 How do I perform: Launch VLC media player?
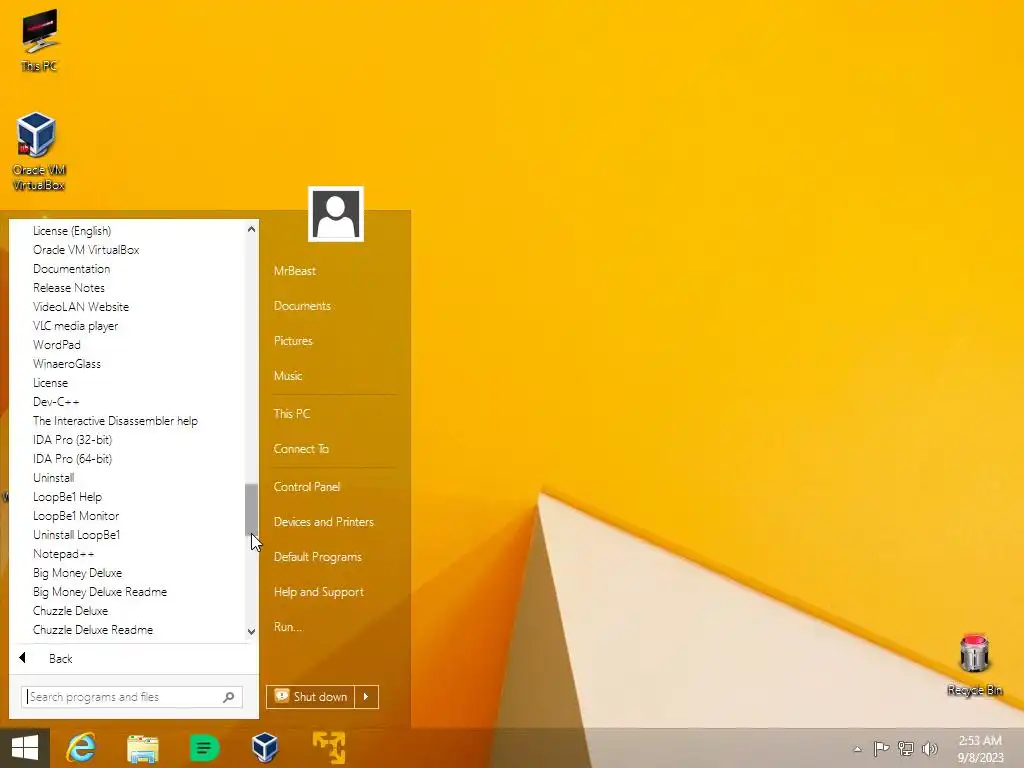point(76,325)
